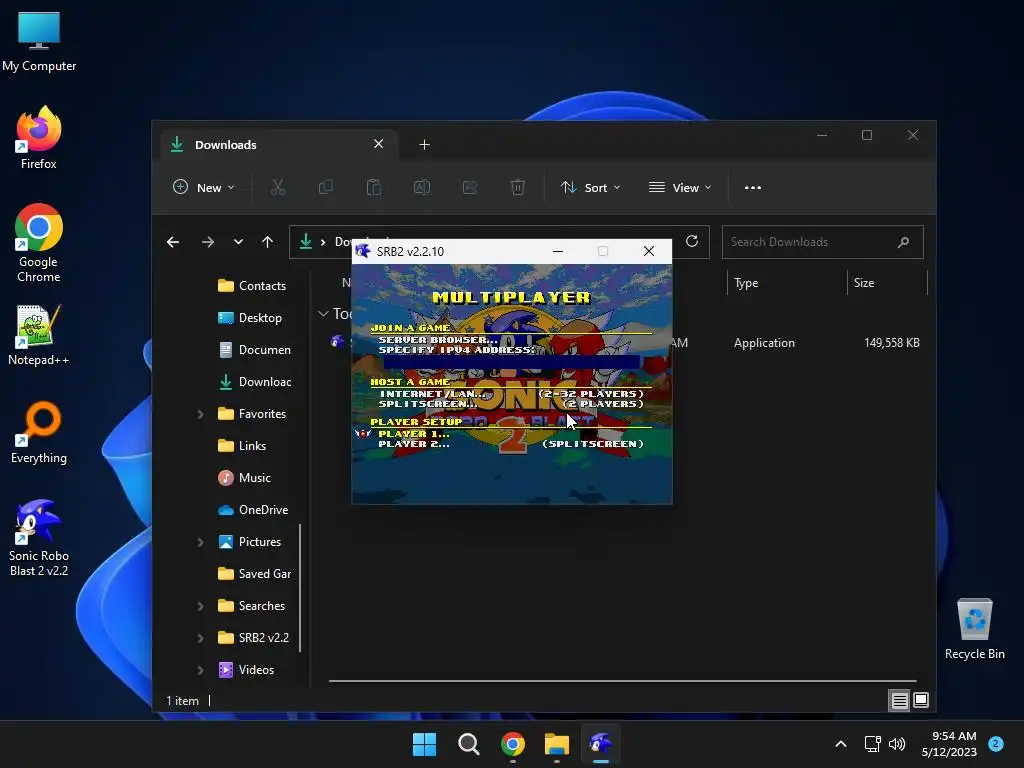The image size is (1024, 768).
Task: Switch to large thumbnails view icon
Action: coord(921,701)
